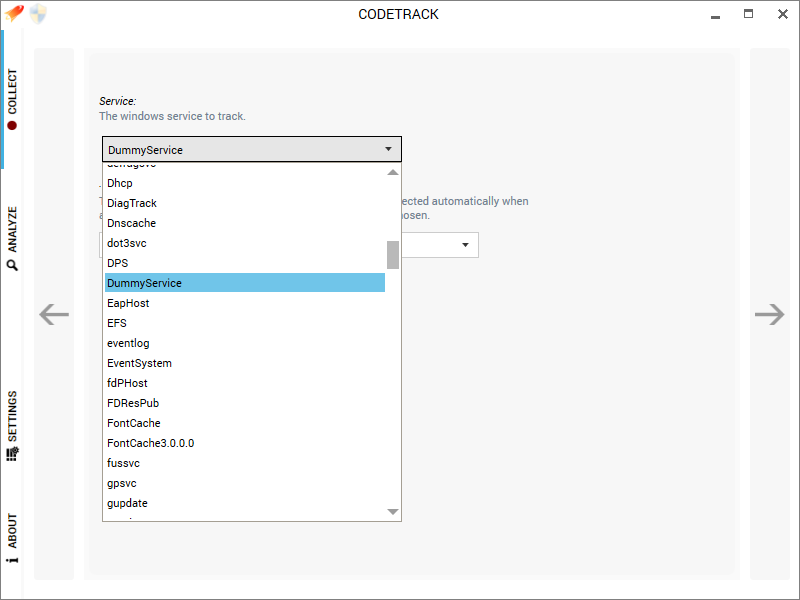Select DiagTrack service

[x=245, y=203]
